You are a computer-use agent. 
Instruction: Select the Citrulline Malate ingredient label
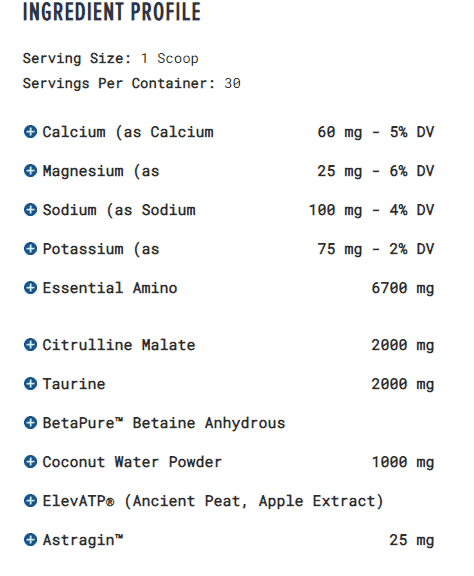(119, 345)
